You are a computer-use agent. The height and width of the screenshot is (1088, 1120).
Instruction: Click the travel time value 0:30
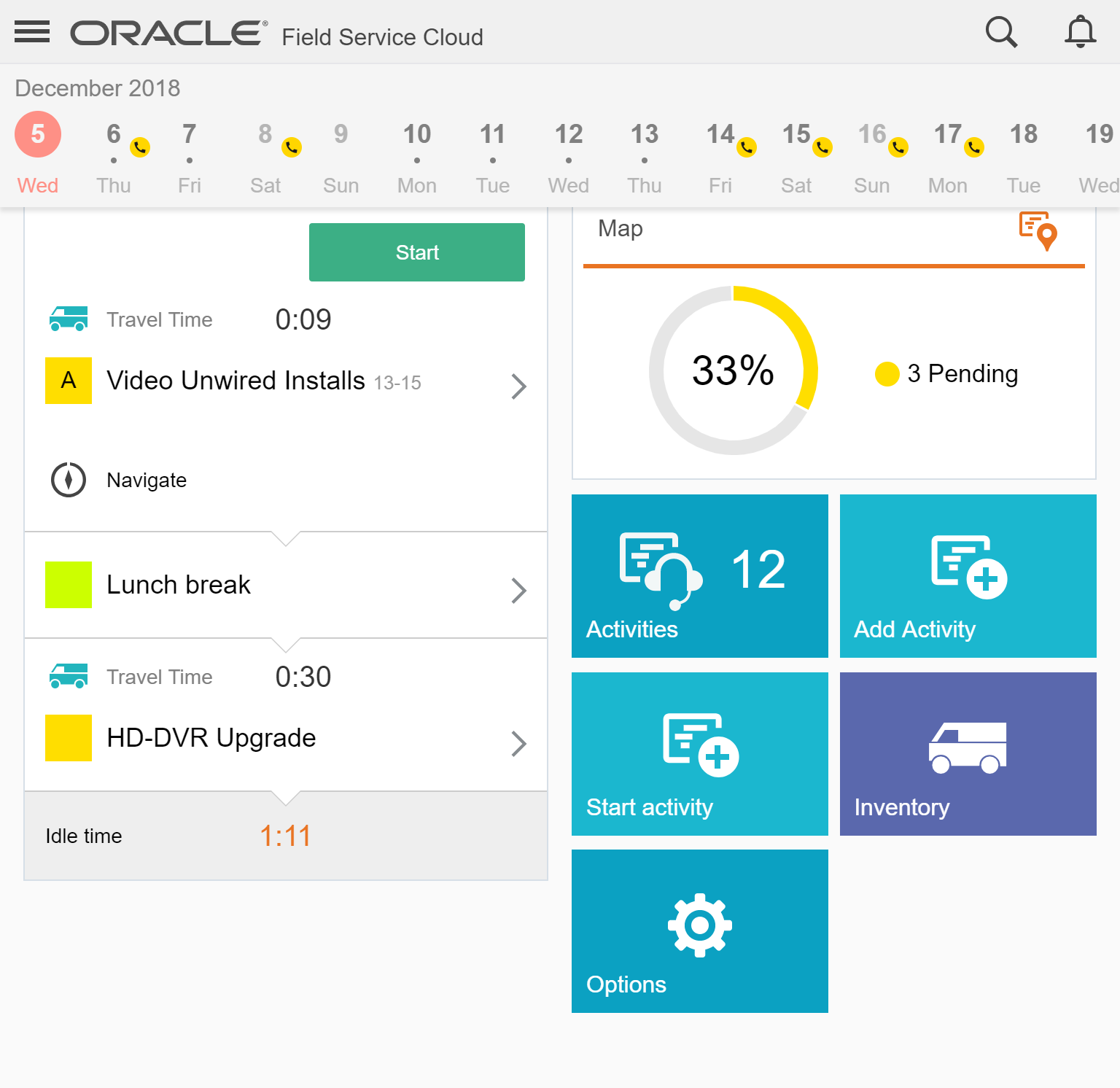point(303,677)
